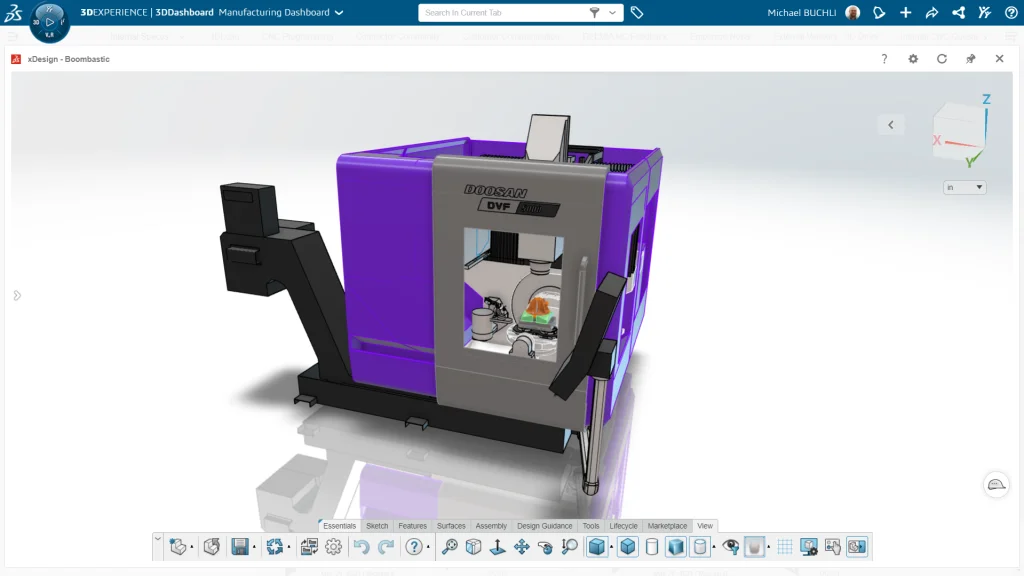Viewport: 1024px width, 576px height.
Task: Open the Assembly tab
Action: tap(491, 526)
